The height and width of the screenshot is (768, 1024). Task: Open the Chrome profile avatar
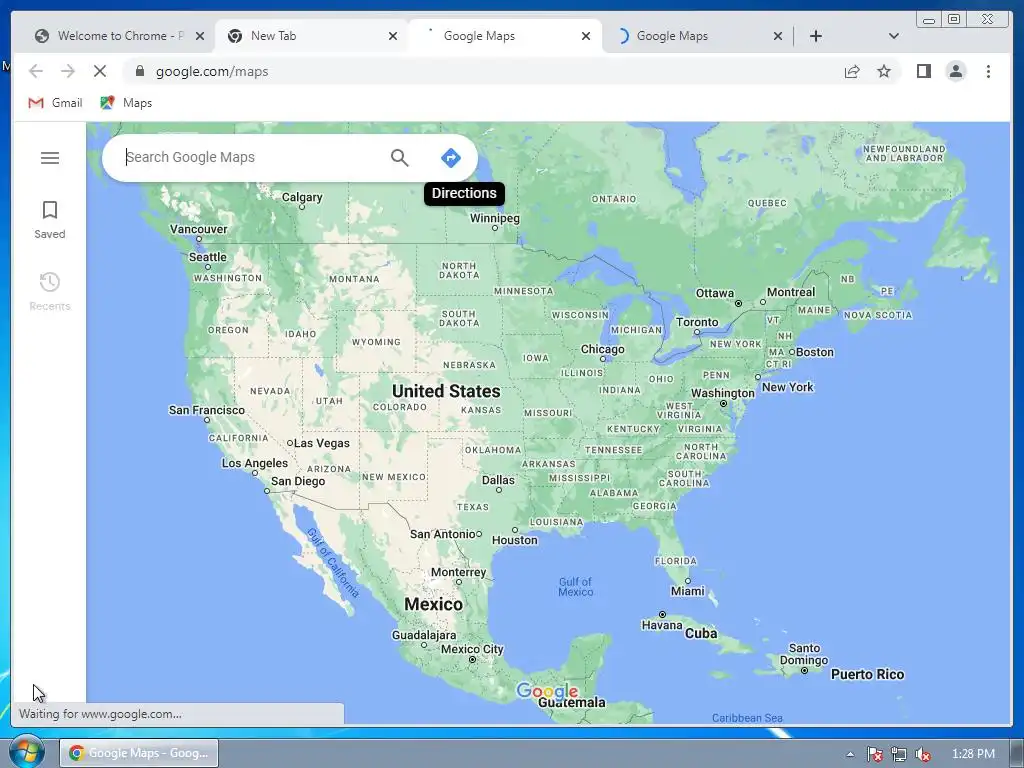tap(955, 71)
